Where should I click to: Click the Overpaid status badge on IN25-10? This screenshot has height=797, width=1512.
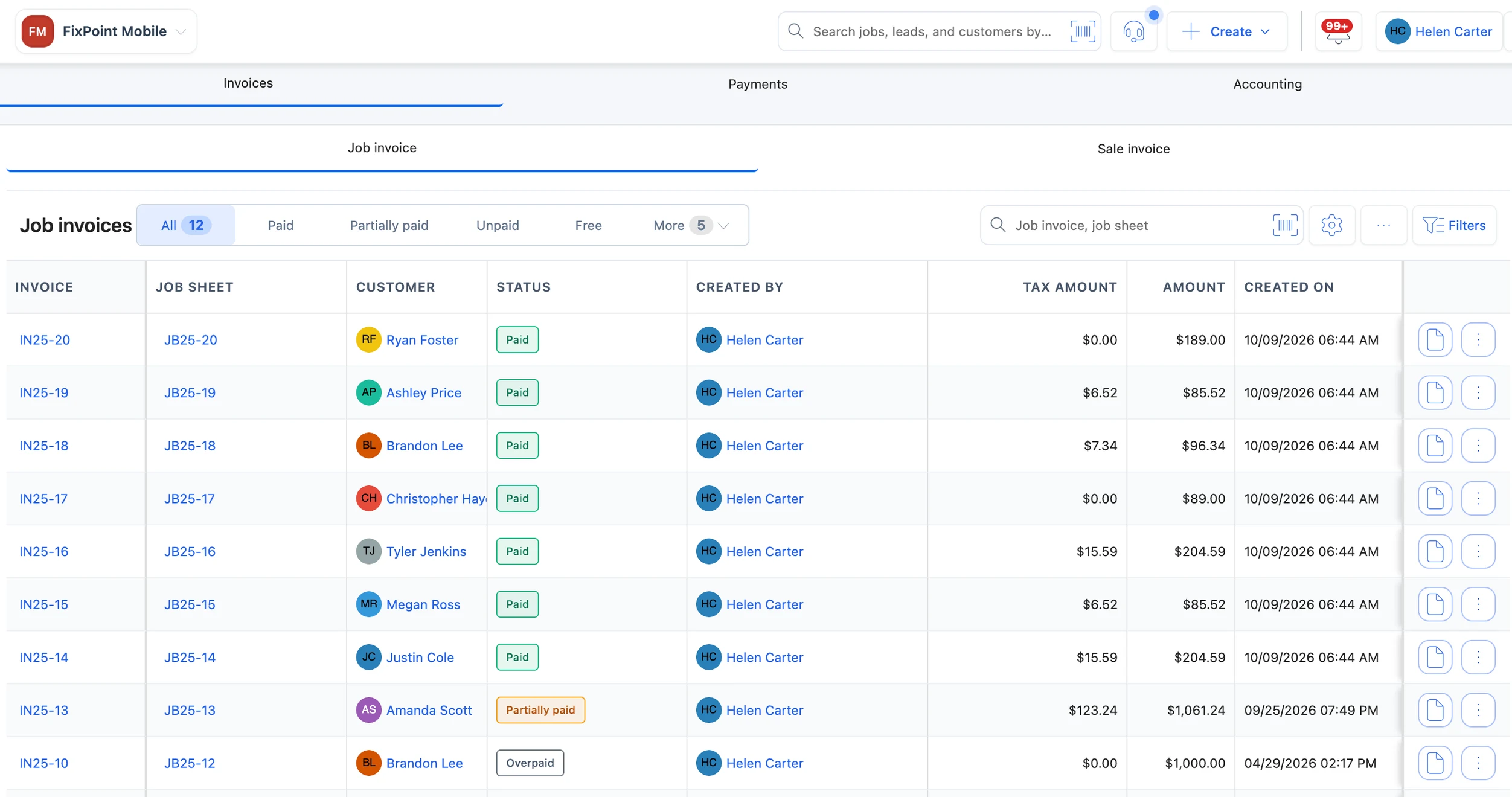tap(530, 763)
